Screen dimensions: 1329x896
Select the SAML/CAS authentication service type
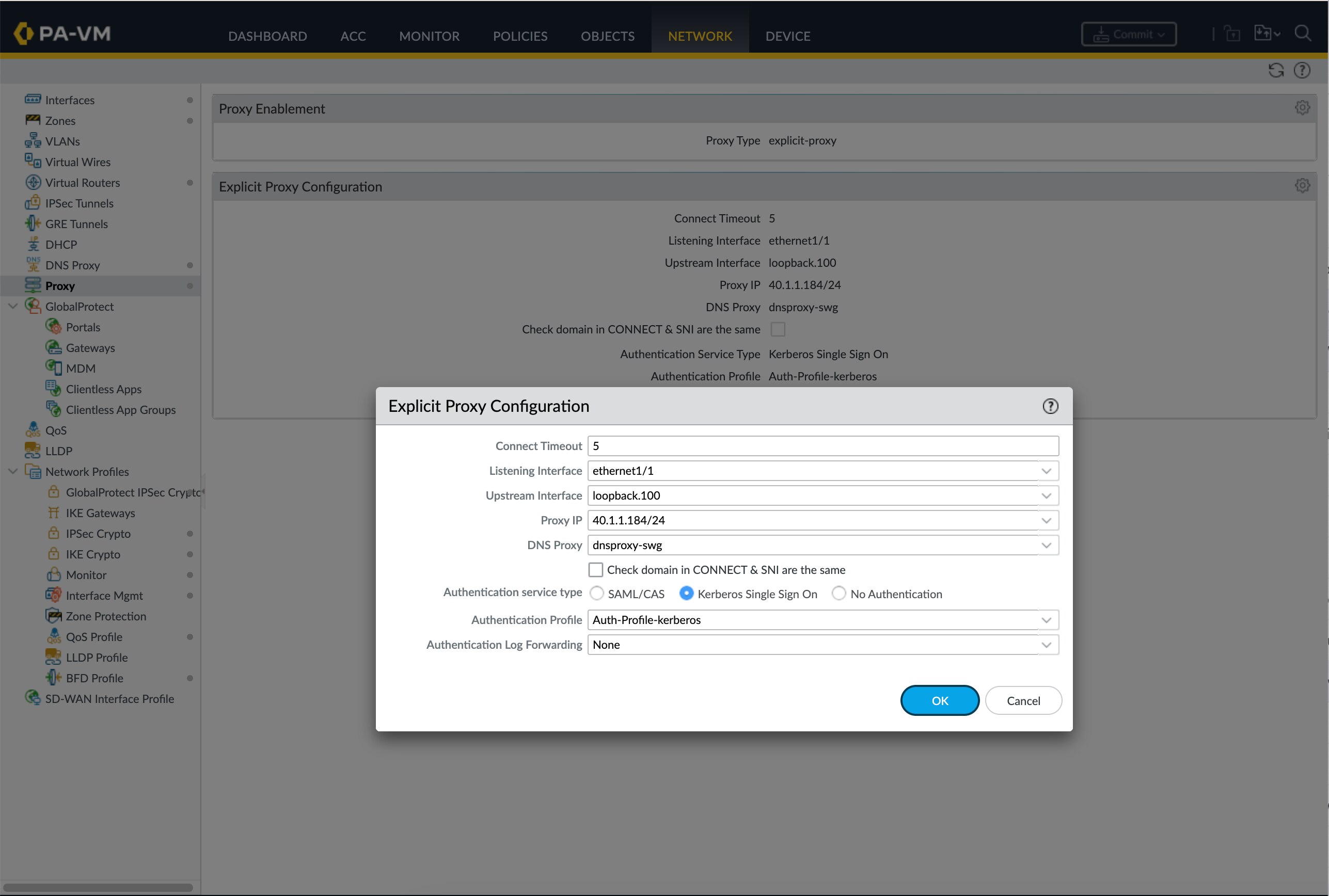point(597,593)
